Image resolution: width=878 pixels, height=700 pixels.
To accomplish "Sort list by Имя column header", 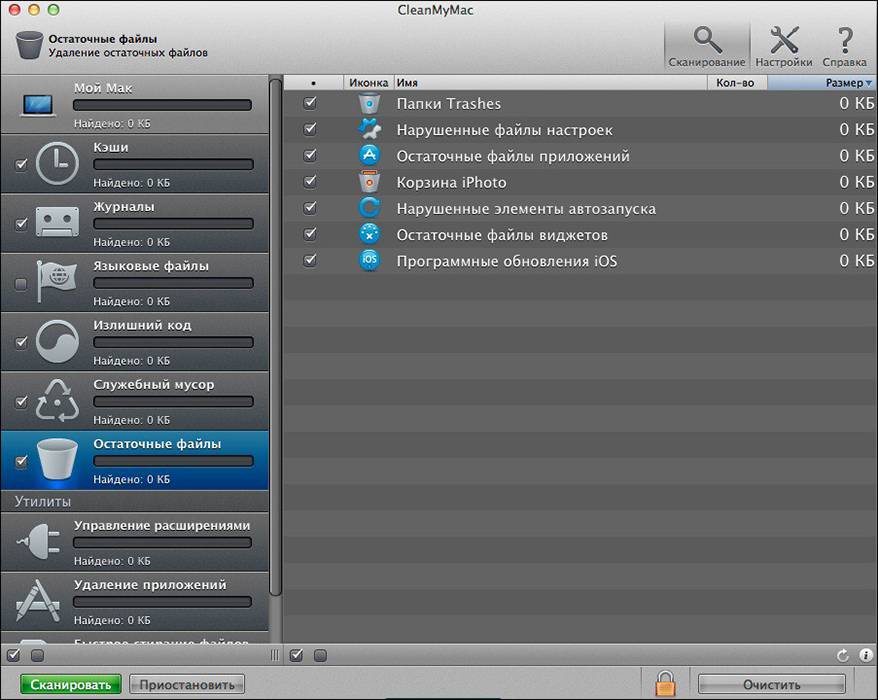I will 550,82.
